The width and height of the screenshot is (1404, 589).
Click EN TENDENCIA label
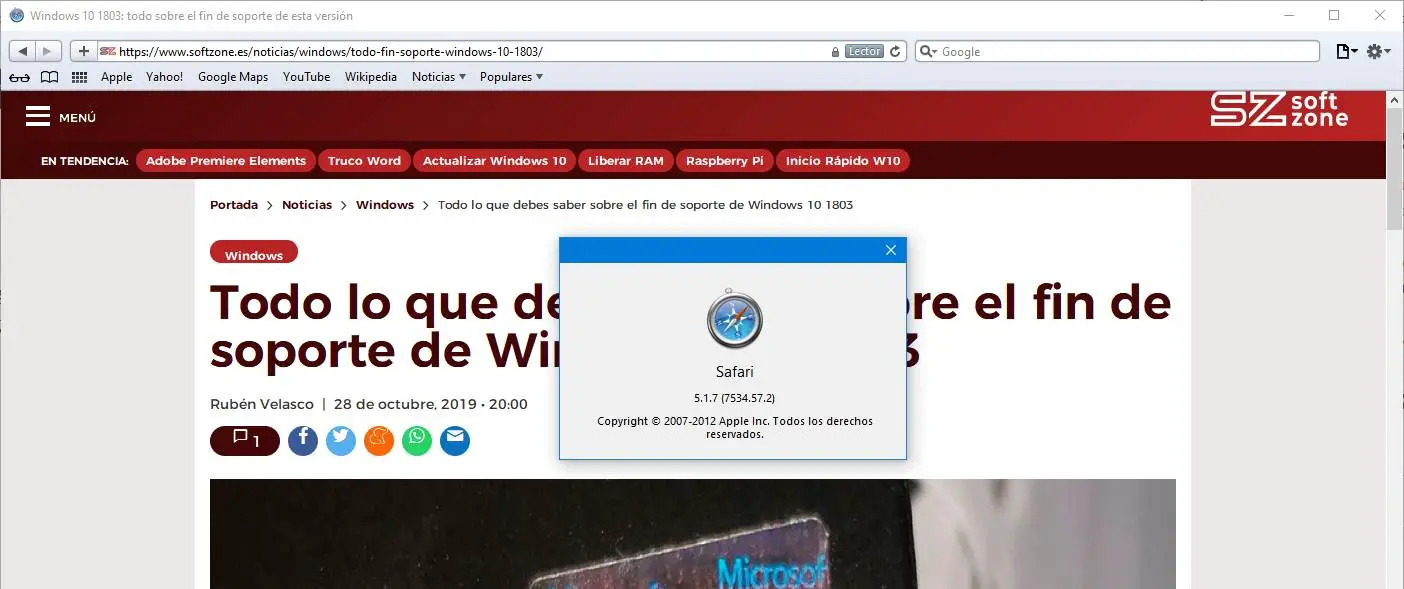[x=85, y=161]
